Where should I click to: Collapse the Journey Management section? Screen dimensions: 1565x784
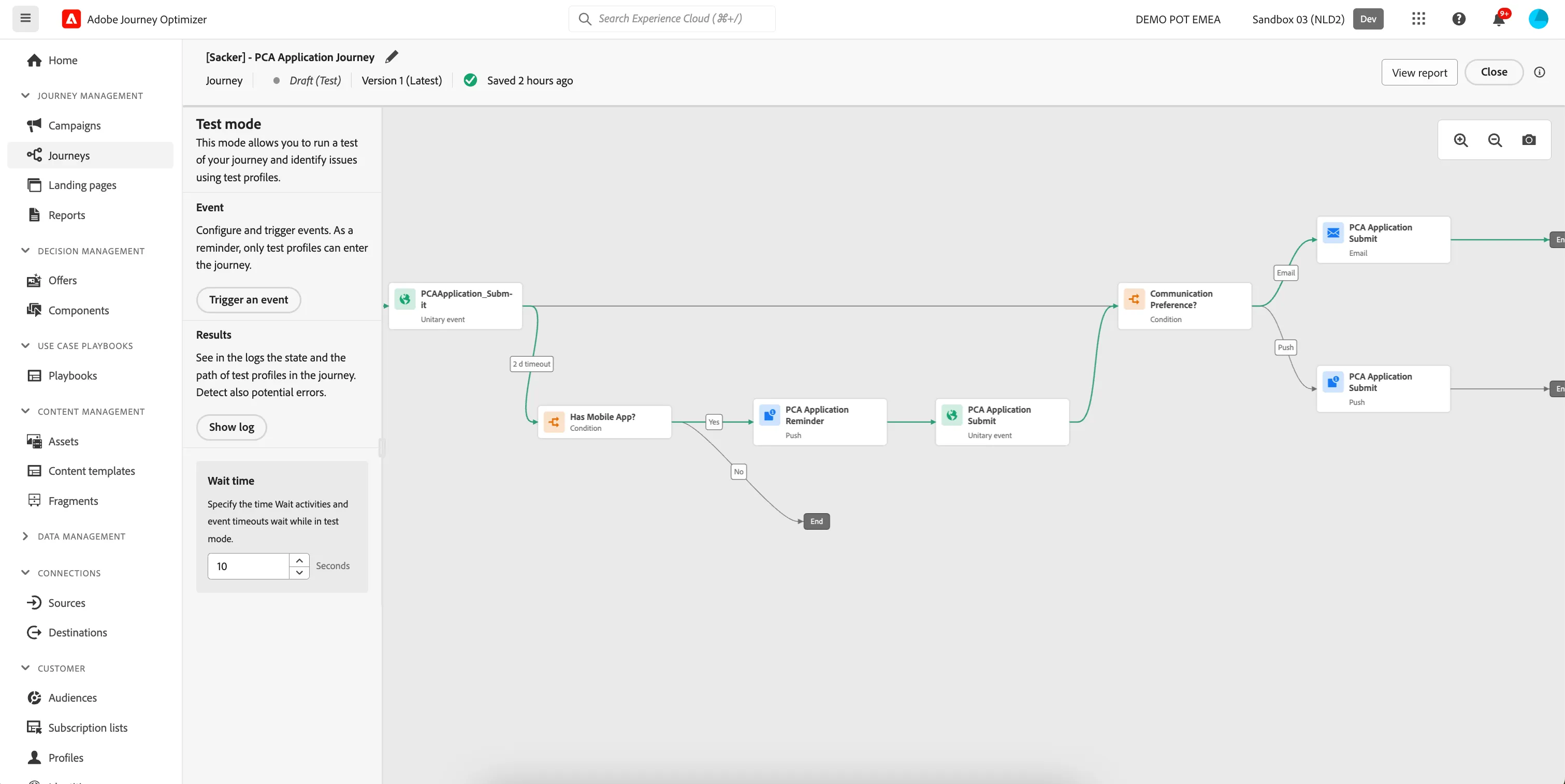click(x=25, y=95)
